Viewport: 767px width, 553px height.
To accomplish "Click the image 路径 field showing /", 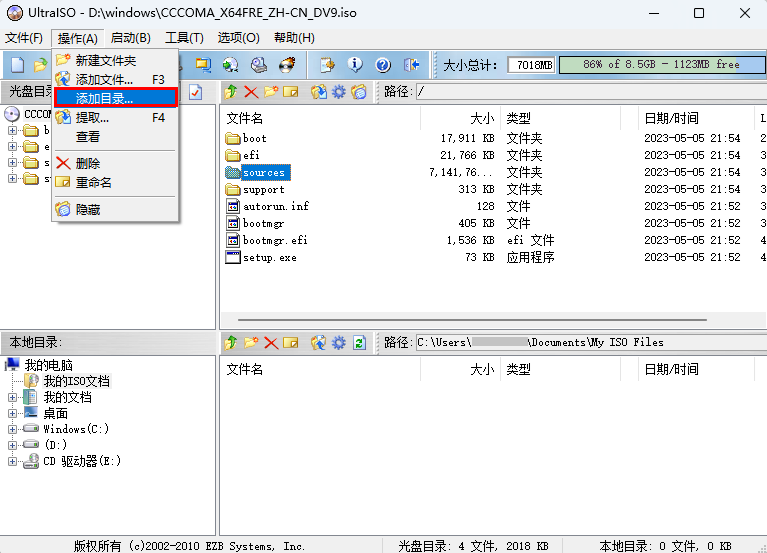I will click(x=591, y=91).
